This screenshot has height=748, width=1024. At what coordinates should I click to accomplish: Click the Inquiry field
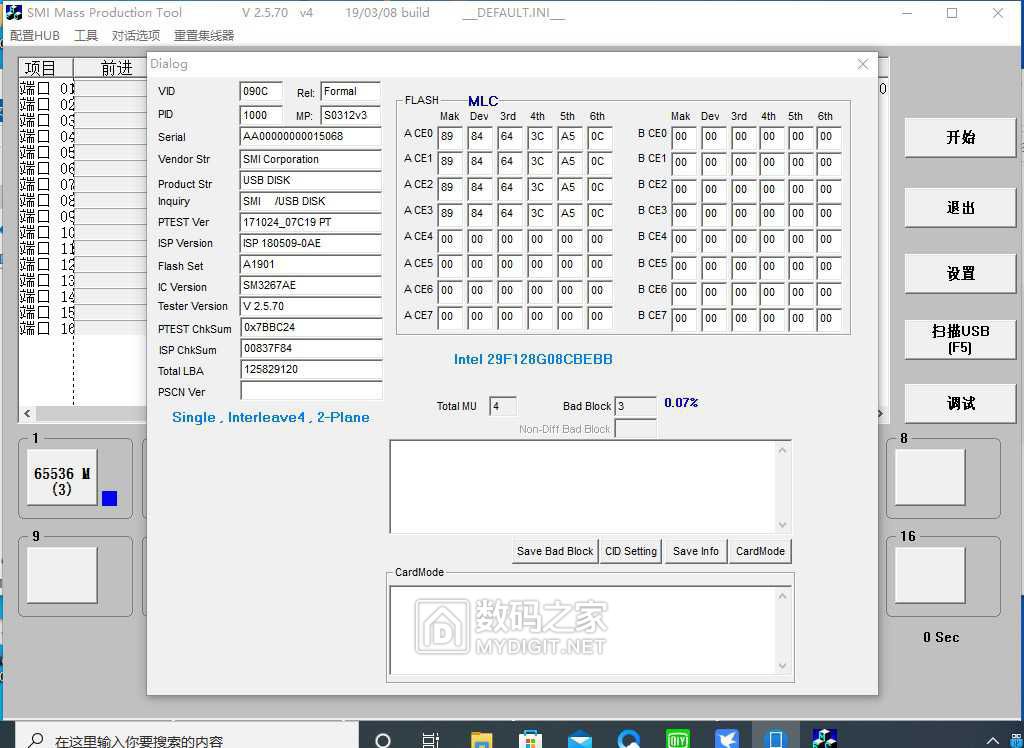(311, 201)
